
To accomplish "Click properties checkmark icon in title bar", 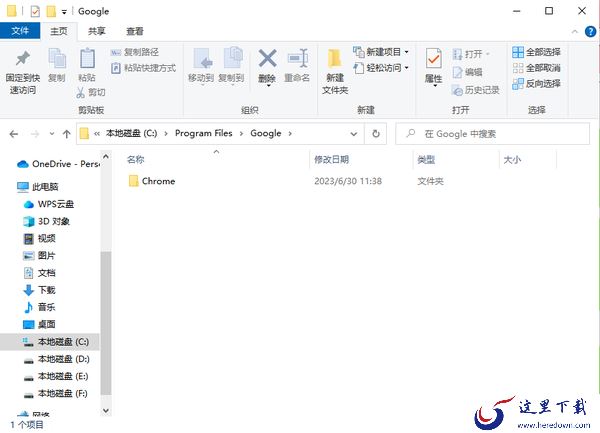I will point(35,11).
